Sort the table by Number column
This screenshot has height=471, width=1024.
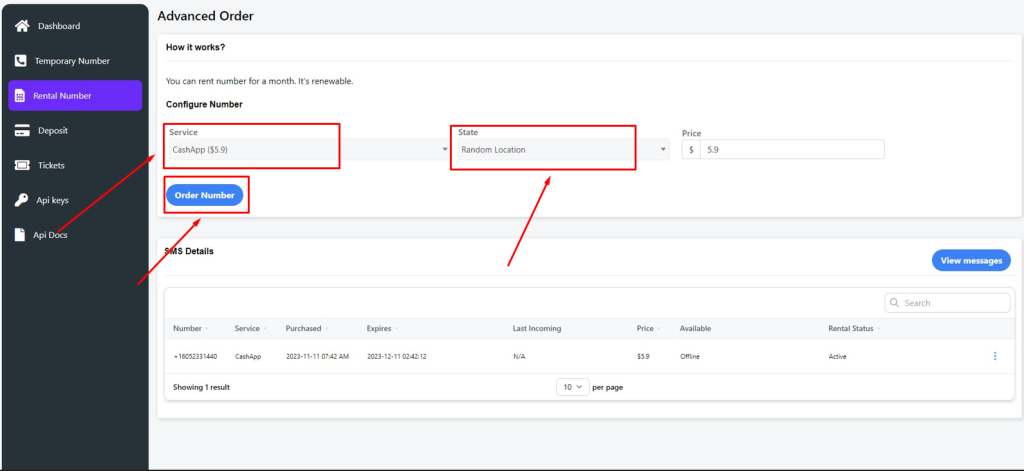(x=190, y=328)
